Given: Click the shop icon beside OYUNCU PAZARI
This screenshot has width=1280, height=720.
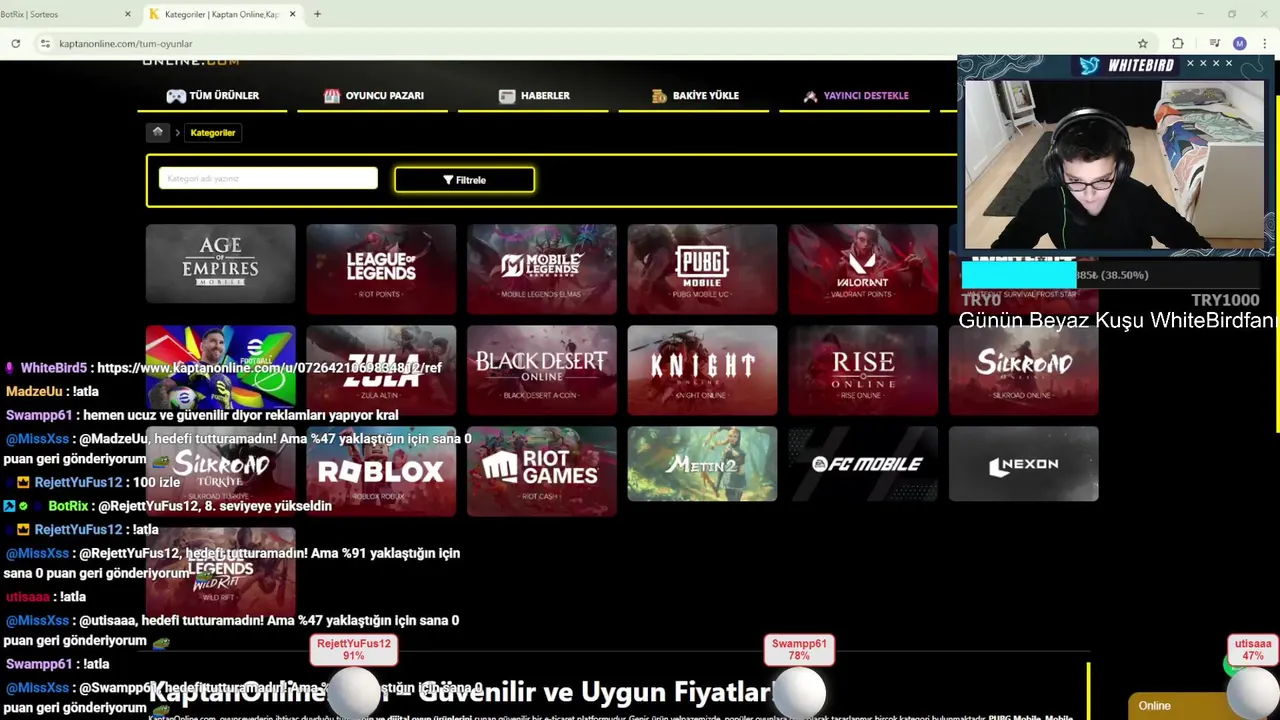Looking at the screenshot, I should pyautogui.click(x=332, y=96).
